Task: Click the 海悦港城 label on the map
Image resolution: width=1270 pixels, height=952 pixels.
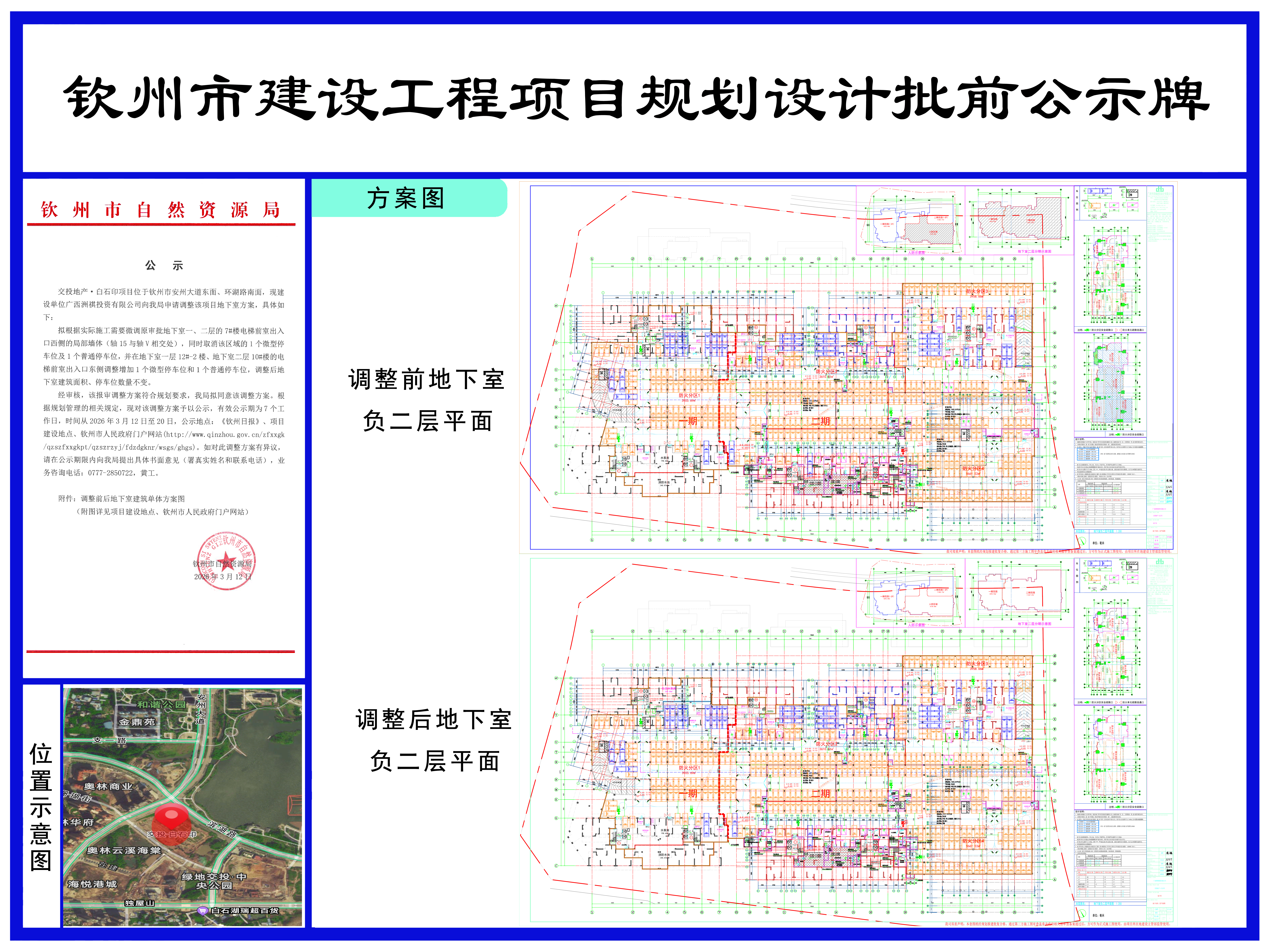Action: pos(92,884)
